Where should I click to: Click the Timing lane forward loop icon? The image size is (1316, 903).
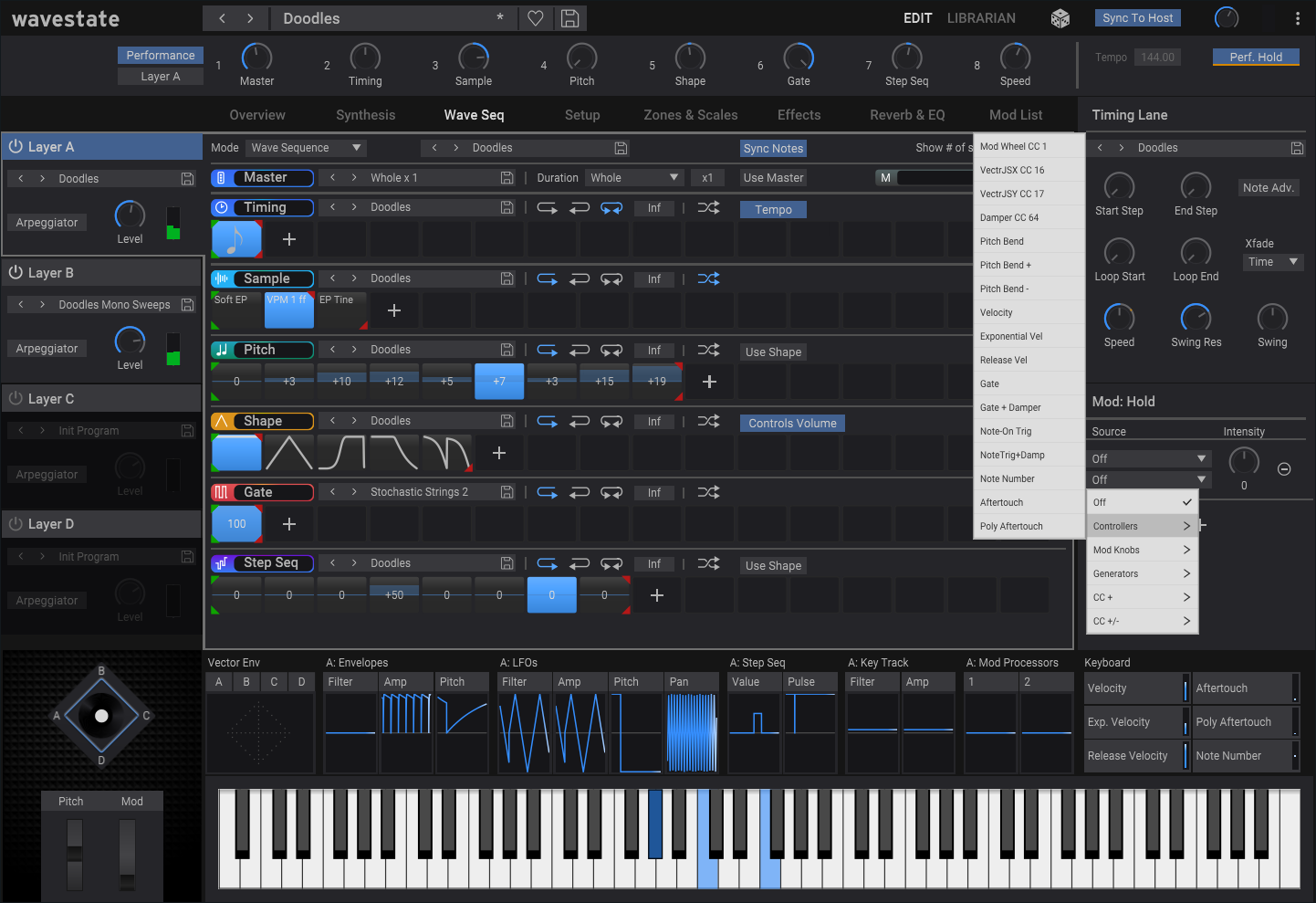(547, 208)
